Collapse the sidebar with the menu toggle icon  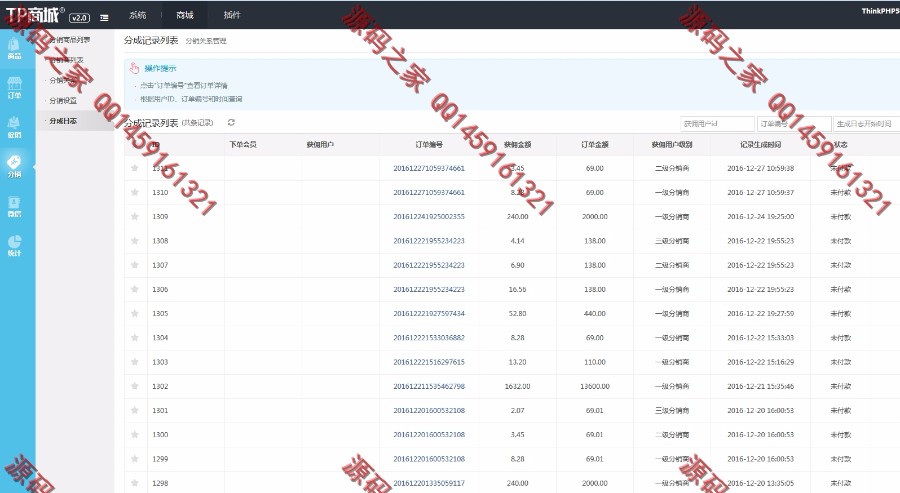(x=104, y=18)
